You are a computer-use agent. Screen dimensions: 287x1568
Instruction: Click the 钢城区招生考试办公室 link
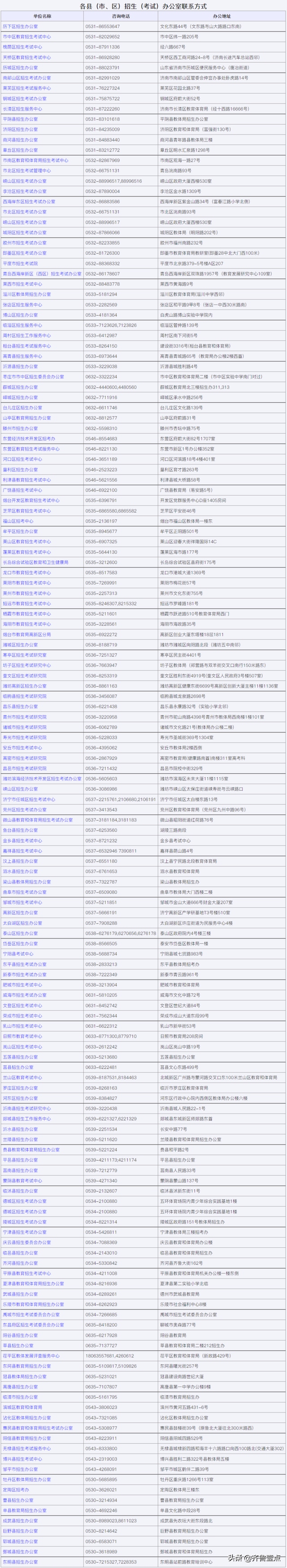[25, 99]
